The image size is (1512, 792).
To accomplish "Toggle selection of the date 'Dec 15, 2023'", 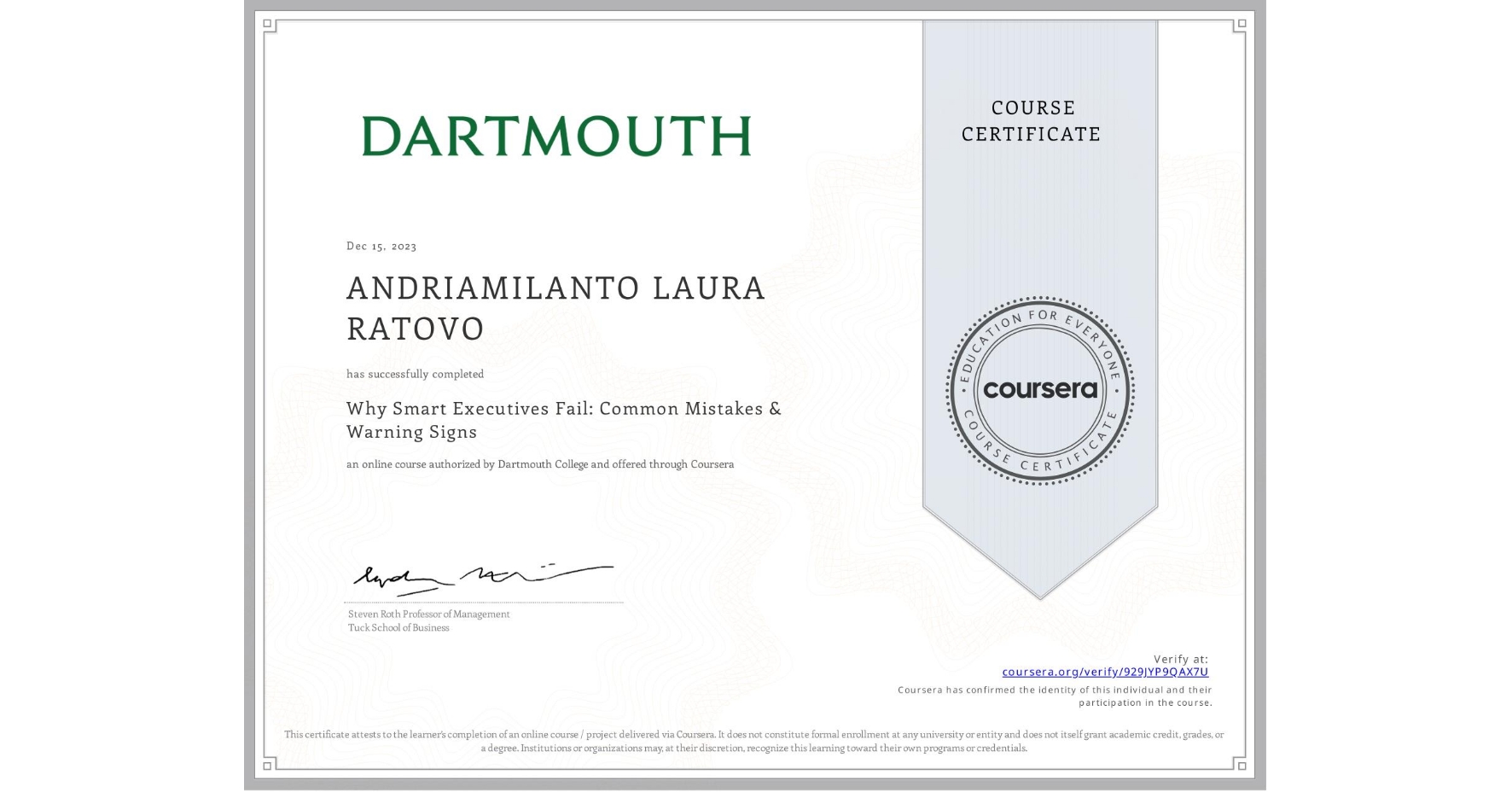I will [381, 246].
